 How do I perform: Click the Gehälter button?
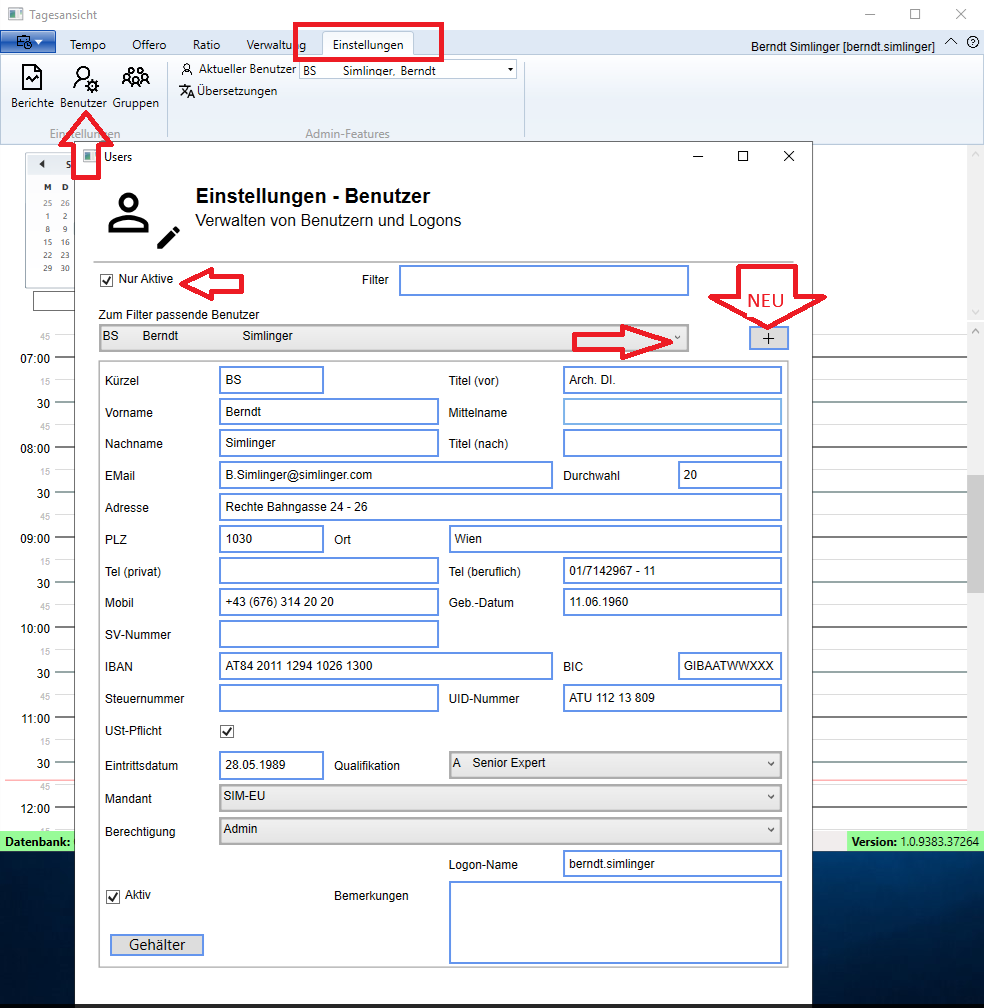point(157,945)
